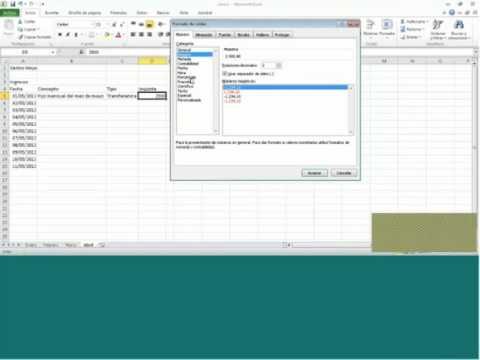Click the top vertical align icon
The image size is (480, 360).
tap(133, 24)
